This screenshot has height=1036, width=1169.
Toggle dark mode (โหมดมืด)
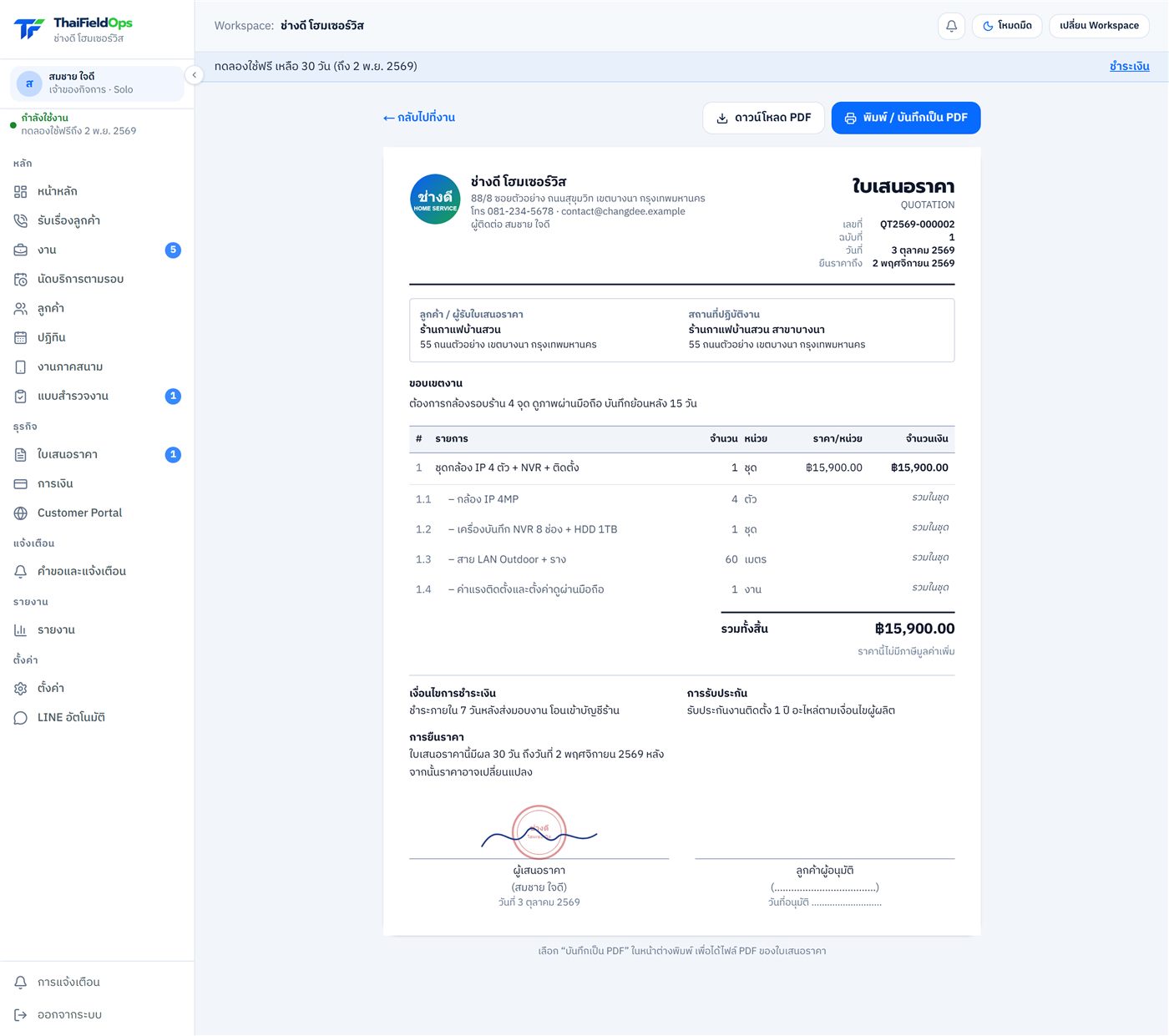pyautogui.click(x=1007, y=26)
